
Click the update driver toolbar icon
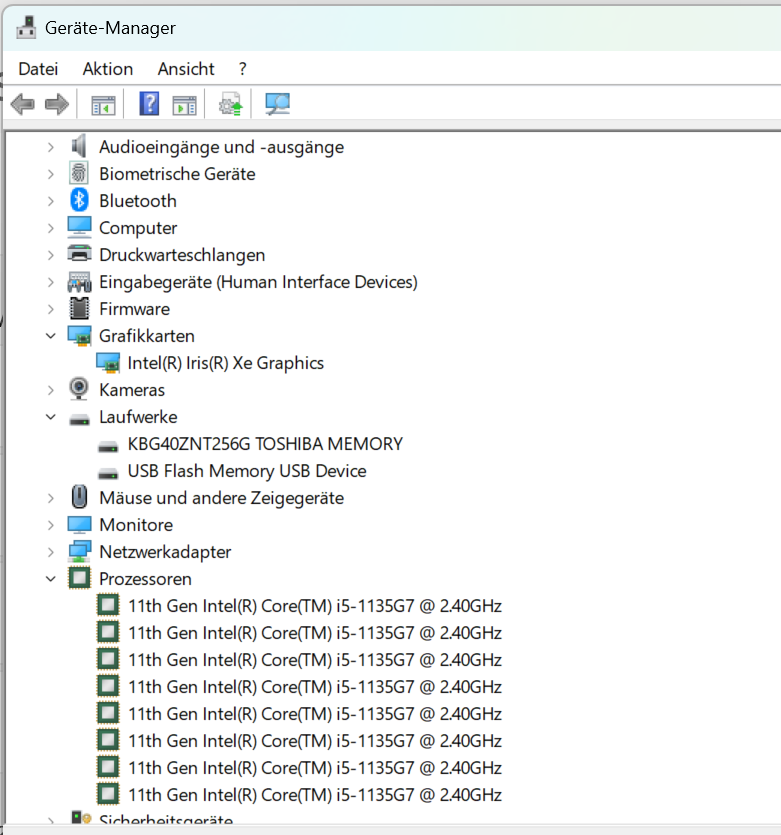click(x=231, y=104)
